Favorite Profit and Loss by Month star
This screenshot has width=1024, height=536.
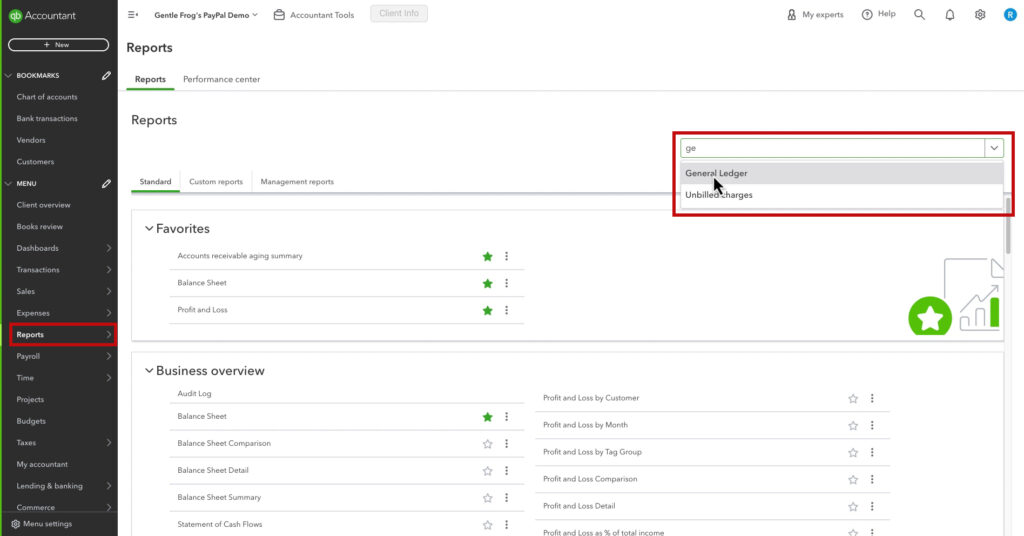click(x=853, y=426)
